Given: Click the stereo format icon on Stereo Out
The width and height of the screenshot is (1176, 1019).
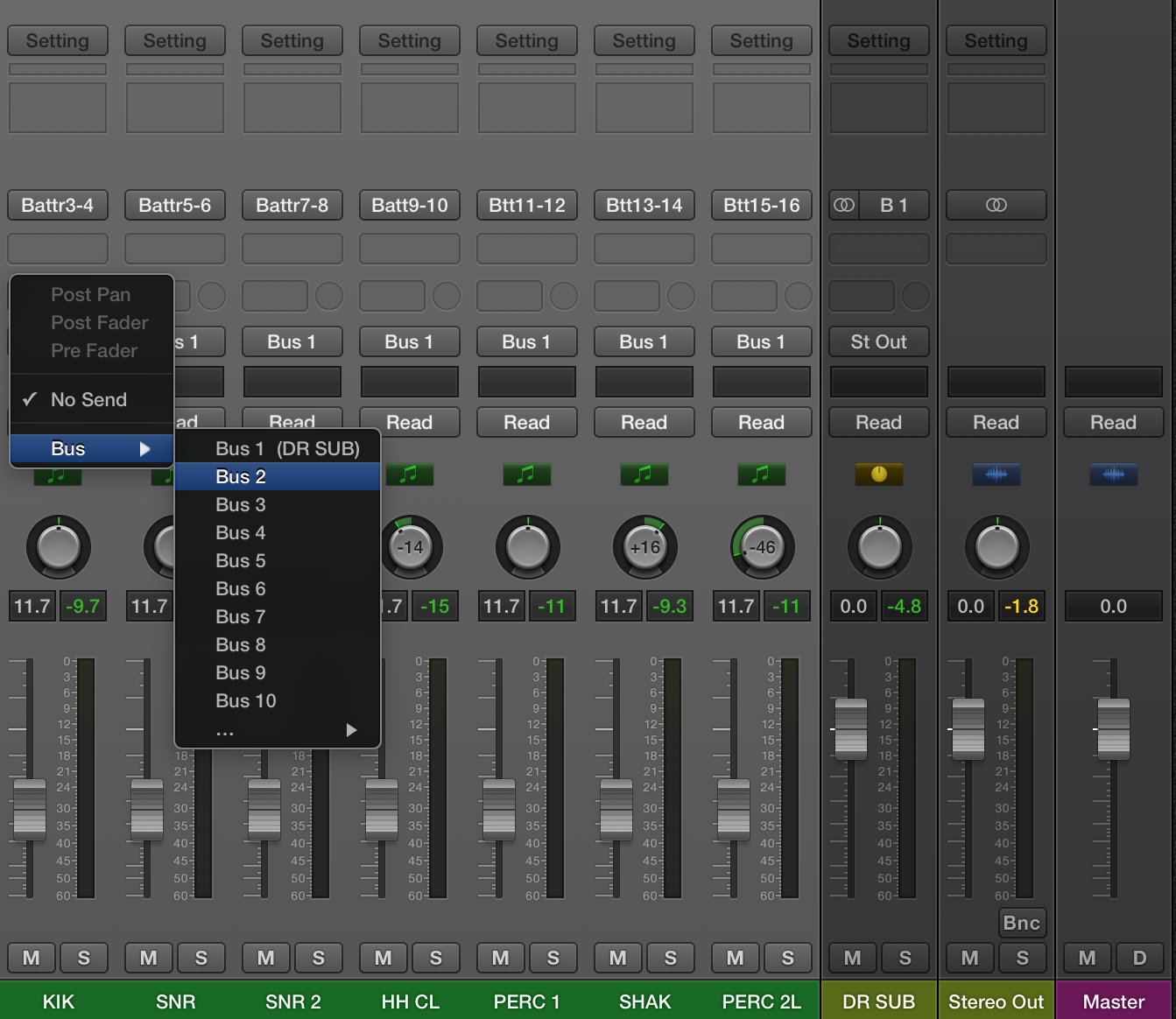Looking at the screenshot, I should 996,205.
